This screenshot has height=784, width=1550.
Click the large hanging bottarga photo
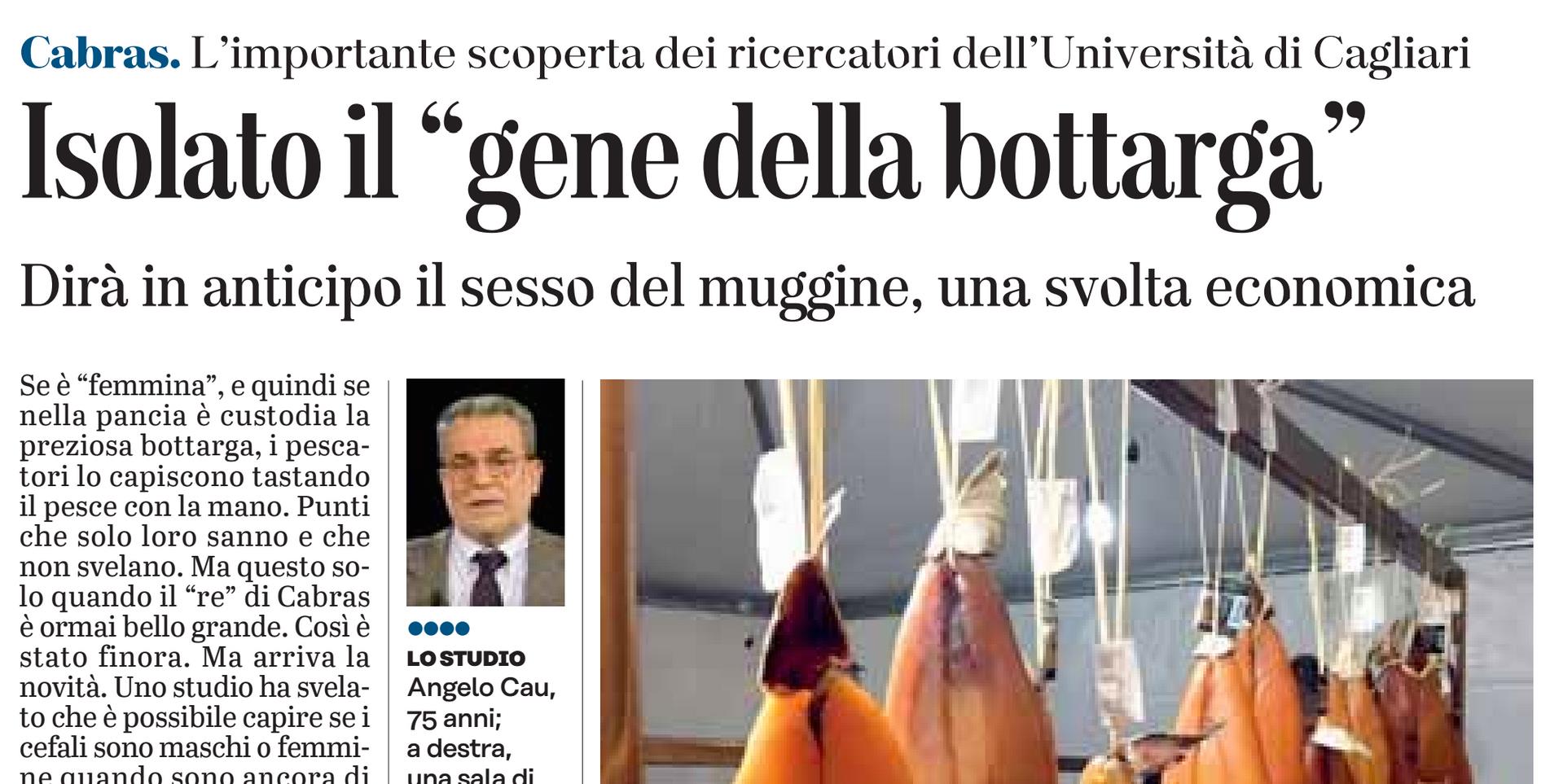coord(1067,581)
